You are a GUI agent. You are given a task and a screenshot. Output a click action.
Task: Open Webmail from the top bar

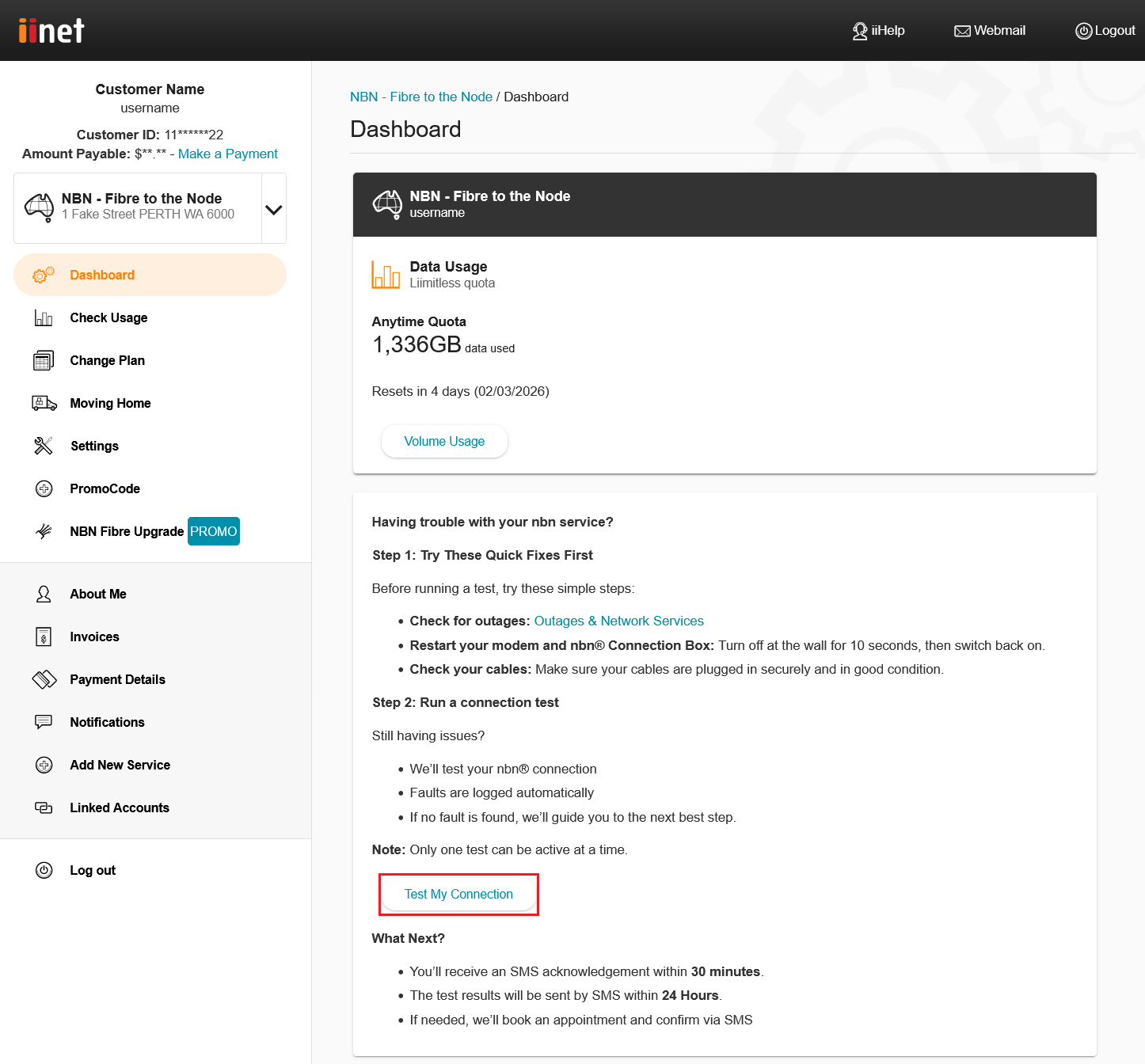click(989, 30)
